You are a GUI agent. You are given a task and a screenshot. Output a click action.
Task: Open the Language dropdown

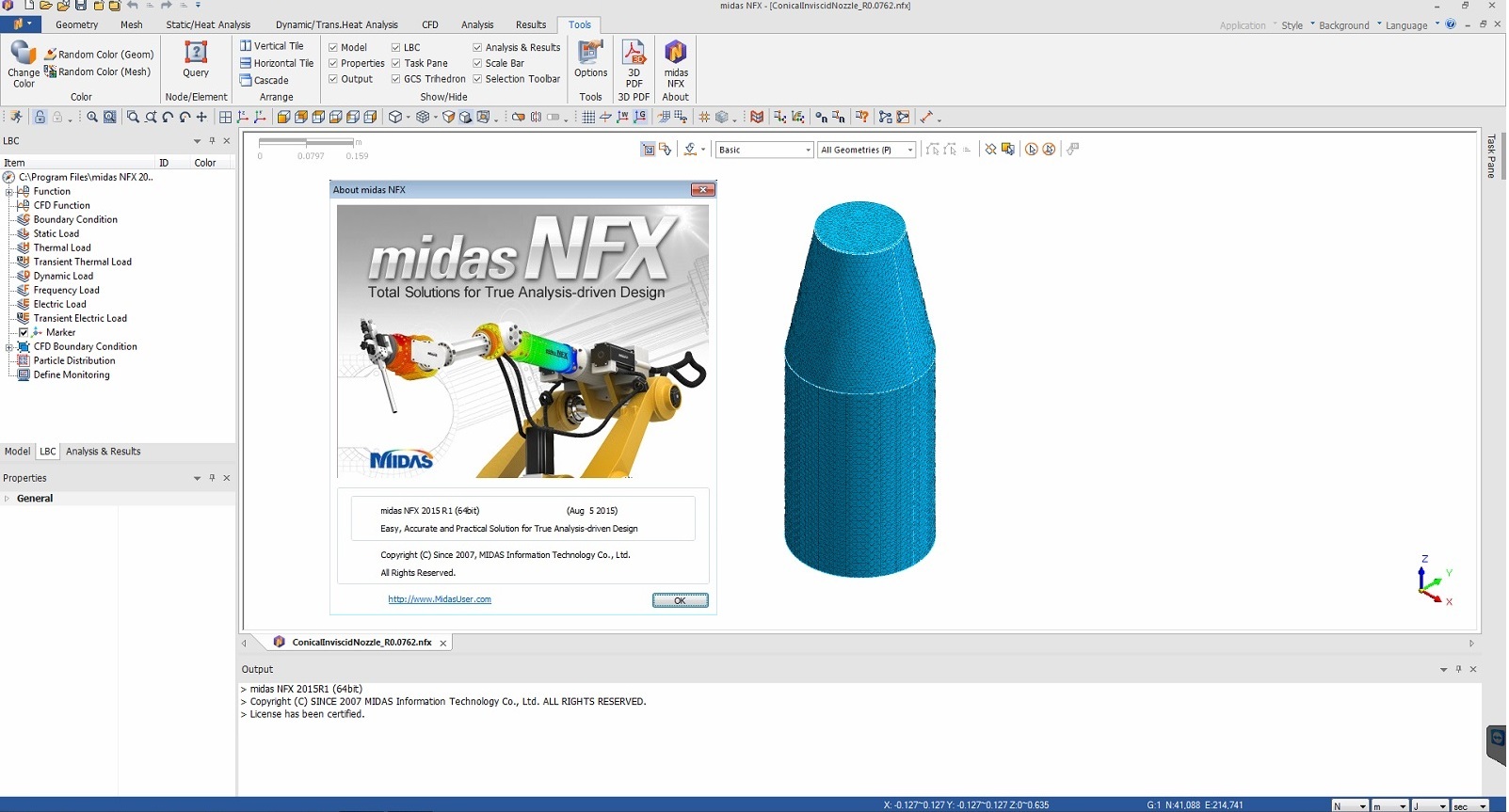point(1412,25)
